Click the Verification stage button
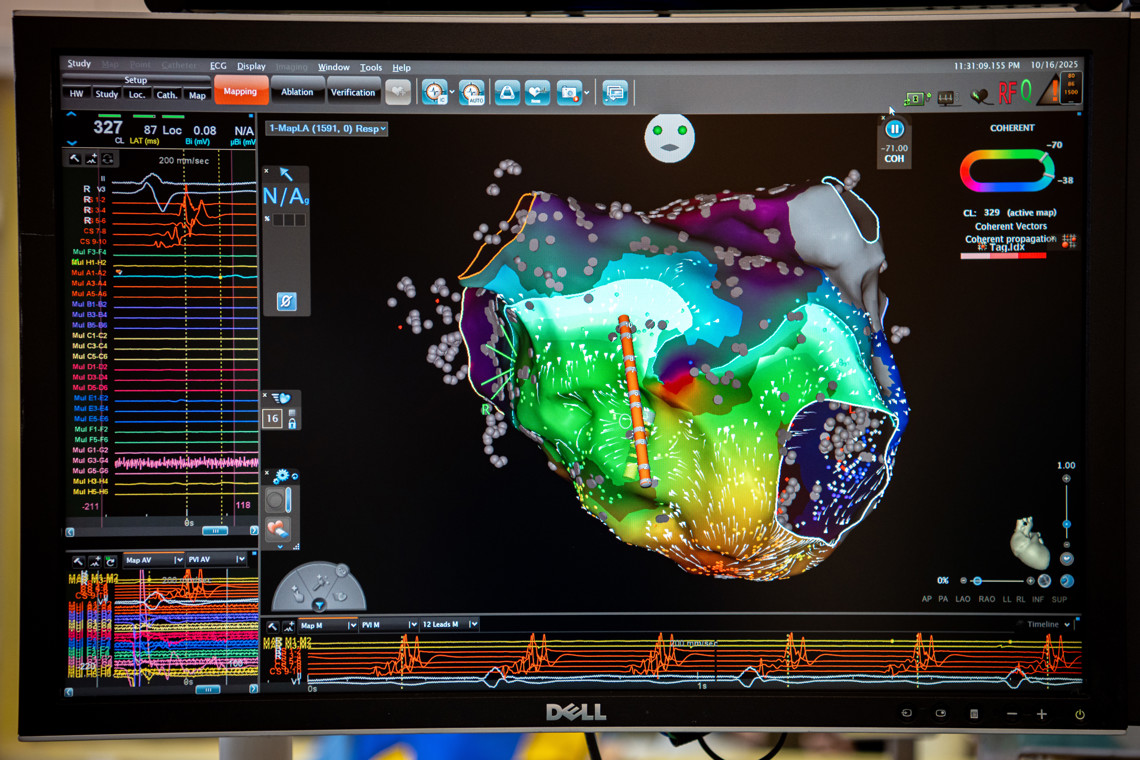The image size is (1140, 760). [353, 92]
